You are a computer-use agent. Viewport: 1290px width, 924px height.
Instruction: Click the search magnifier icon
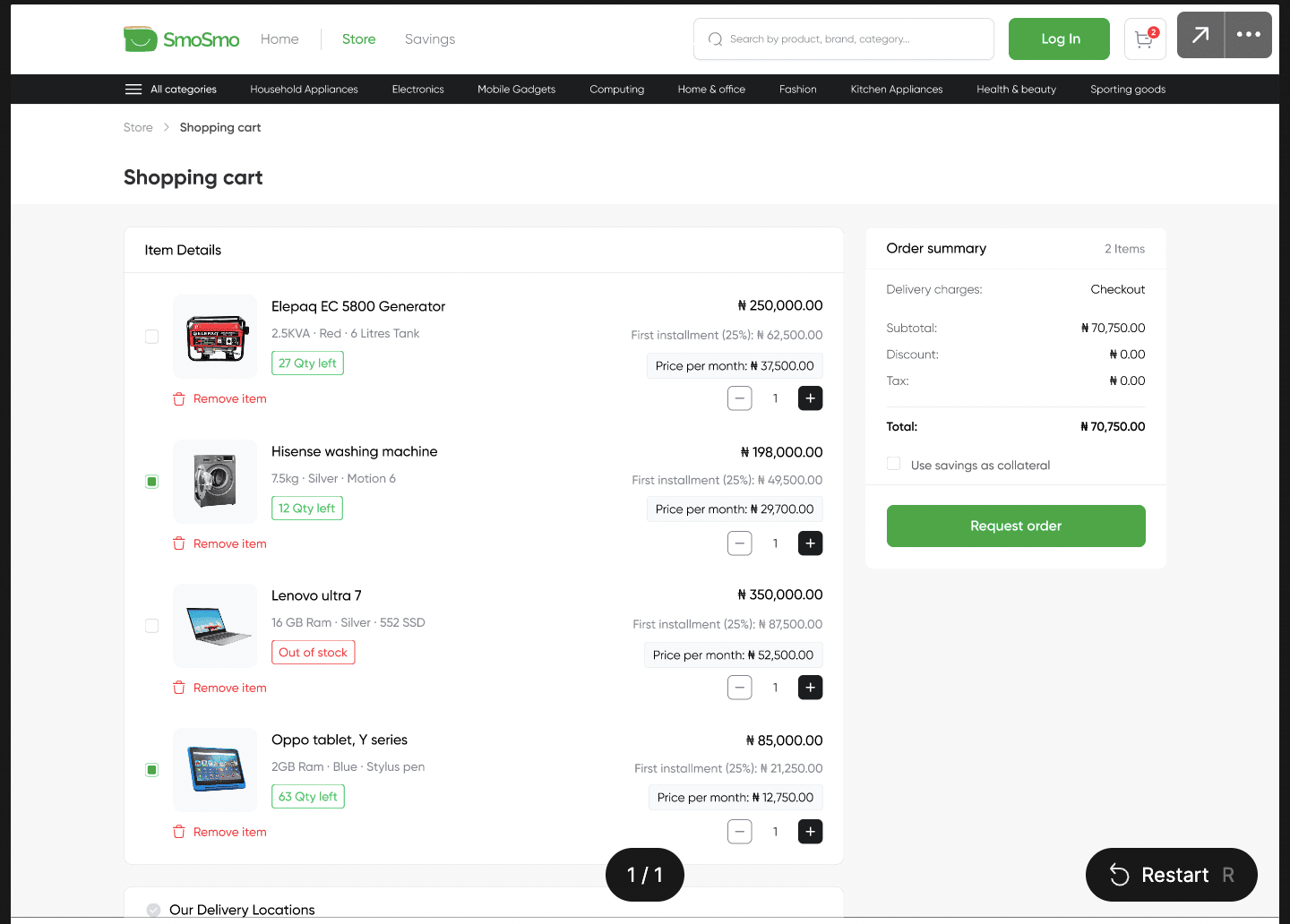click(x=715, y=39)
